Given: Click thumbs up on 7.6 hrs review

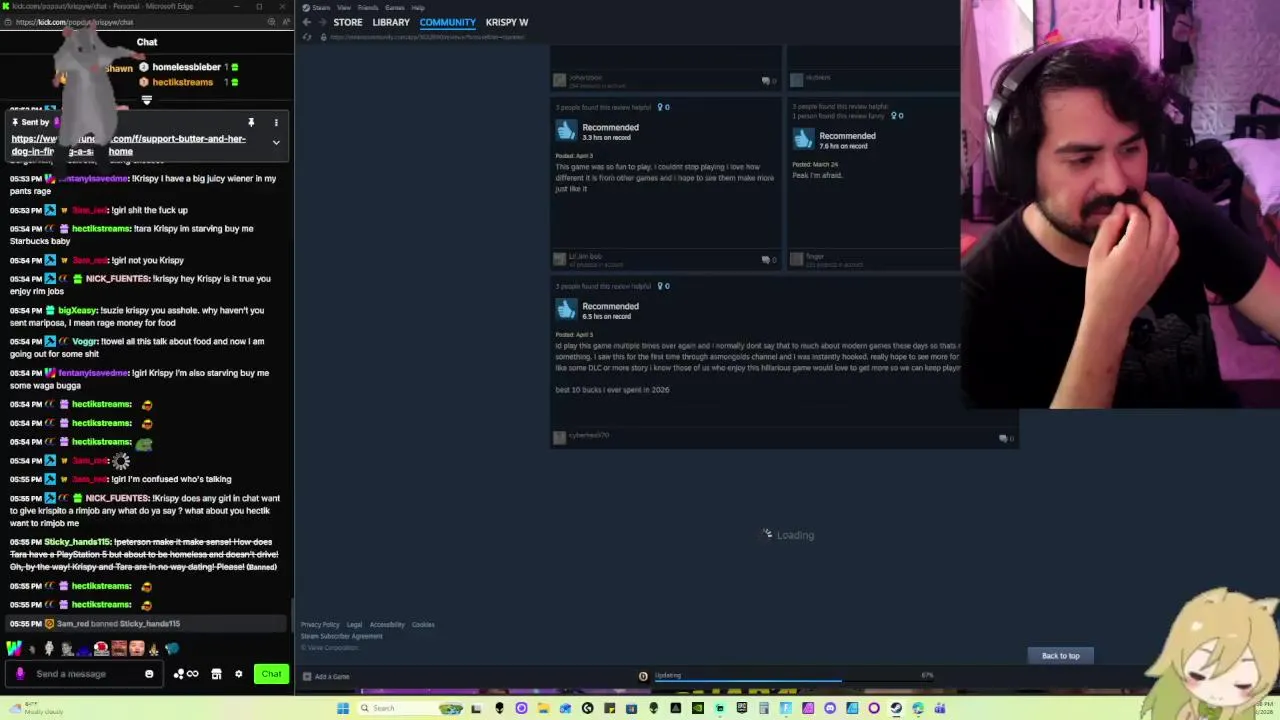Looking at the screenshot, I should coord(804,139).
